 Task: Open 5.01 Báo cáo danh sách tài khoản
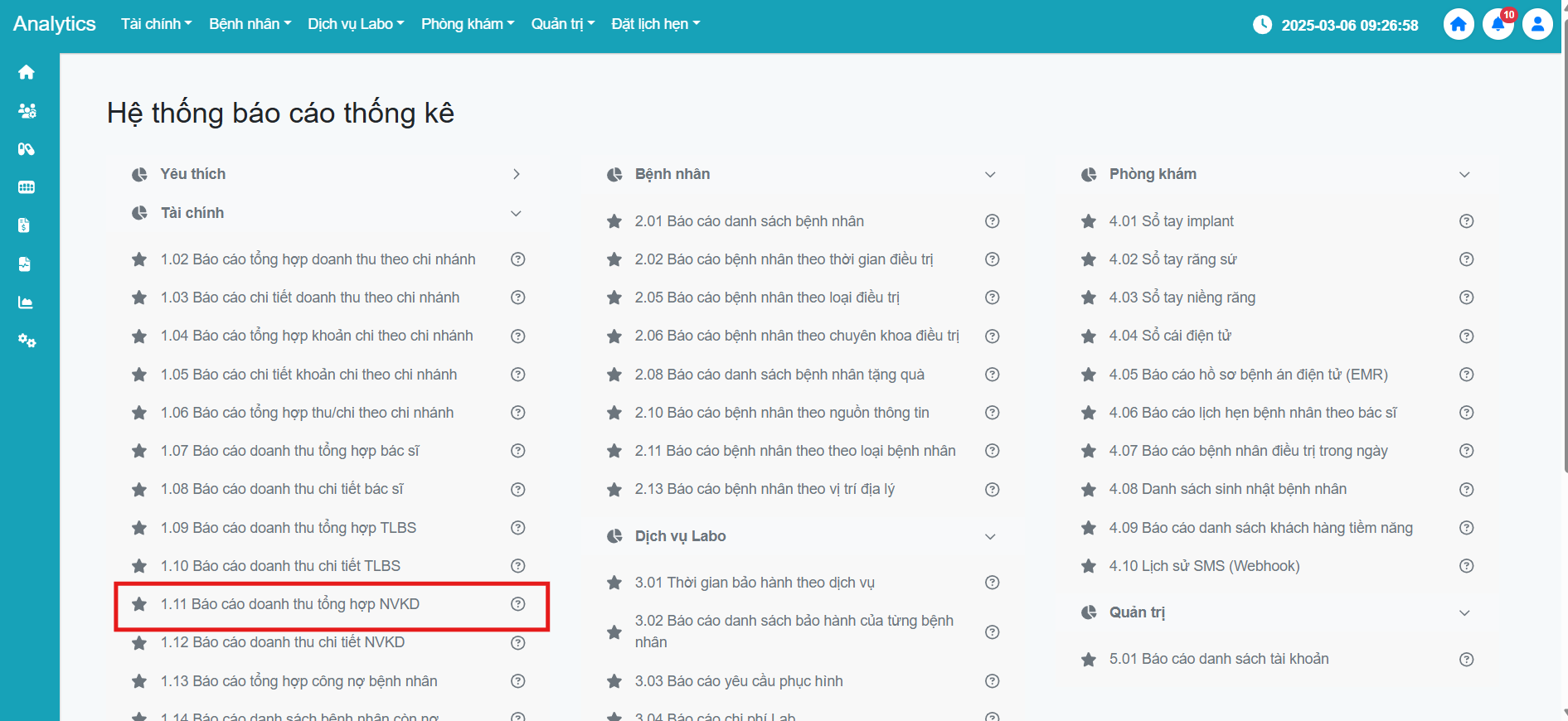tap(1218, 659)
